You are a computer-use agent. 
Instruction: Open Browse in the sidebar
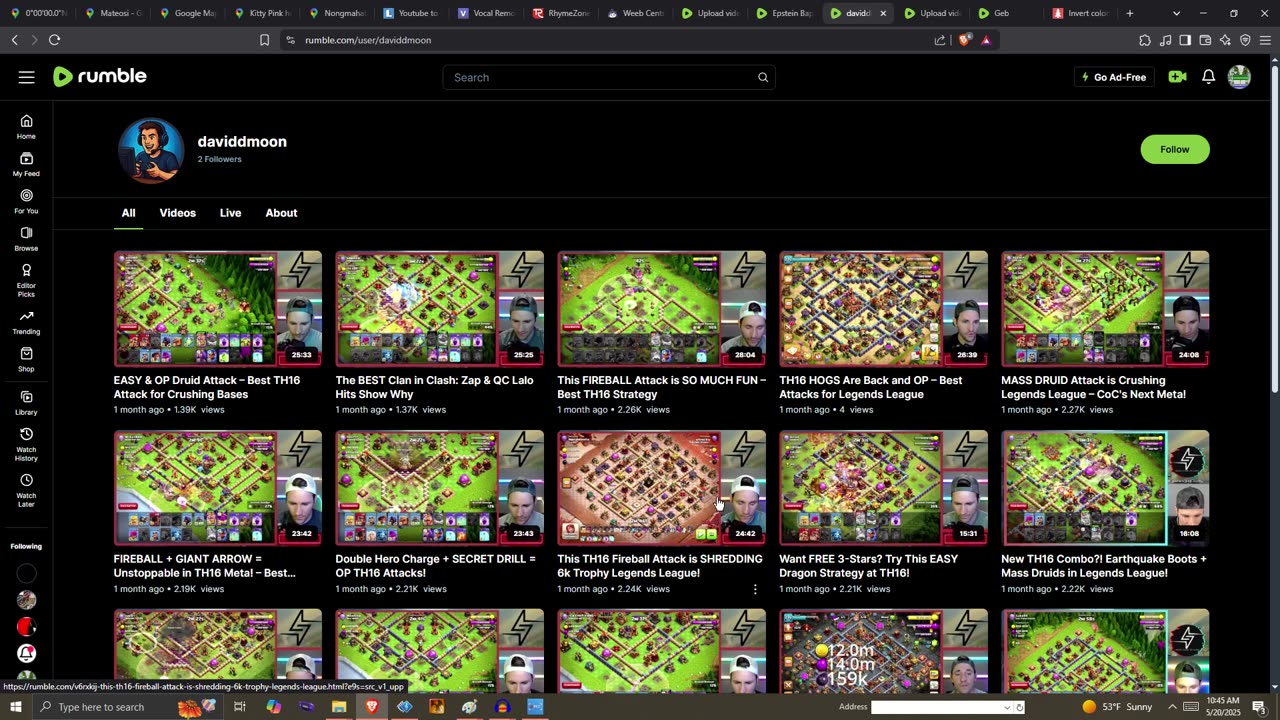tap(26, 239)
